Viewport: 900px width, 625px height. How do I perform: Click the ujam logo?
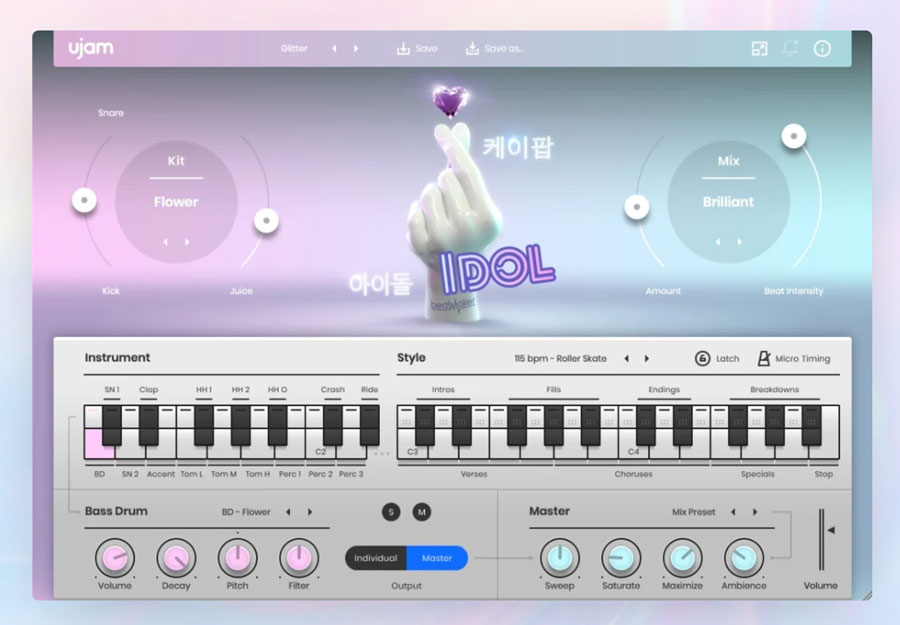click(x=91, y=48)
